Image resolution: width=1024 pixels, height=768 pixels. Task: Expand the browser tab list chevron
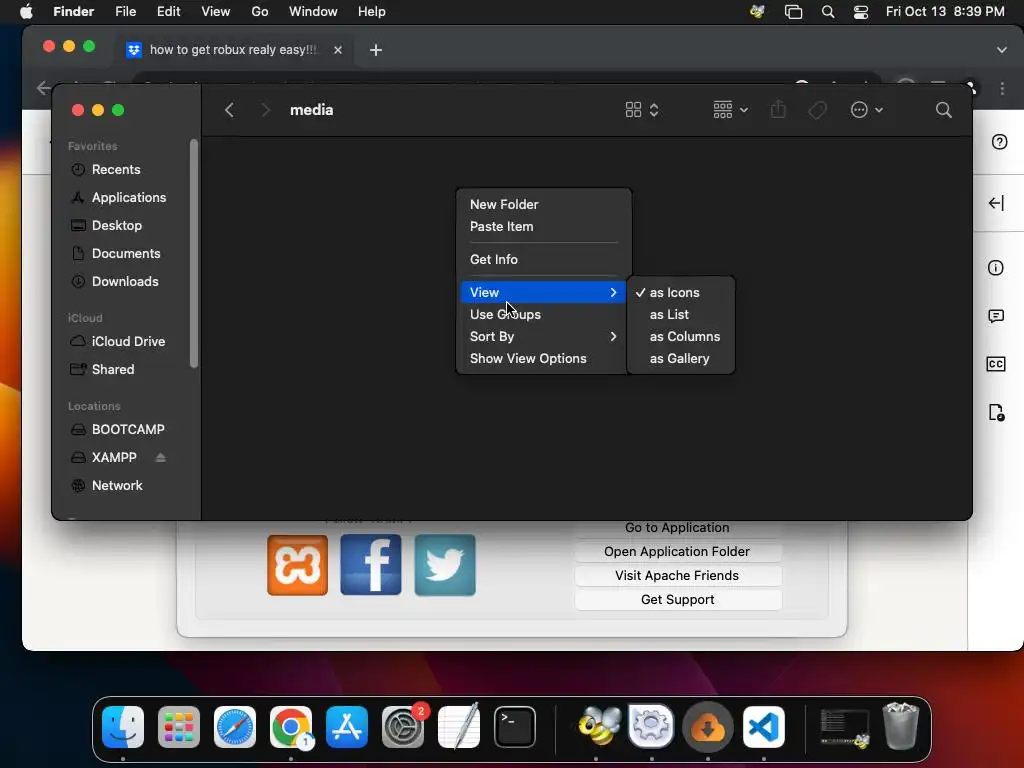[1001, 50]
